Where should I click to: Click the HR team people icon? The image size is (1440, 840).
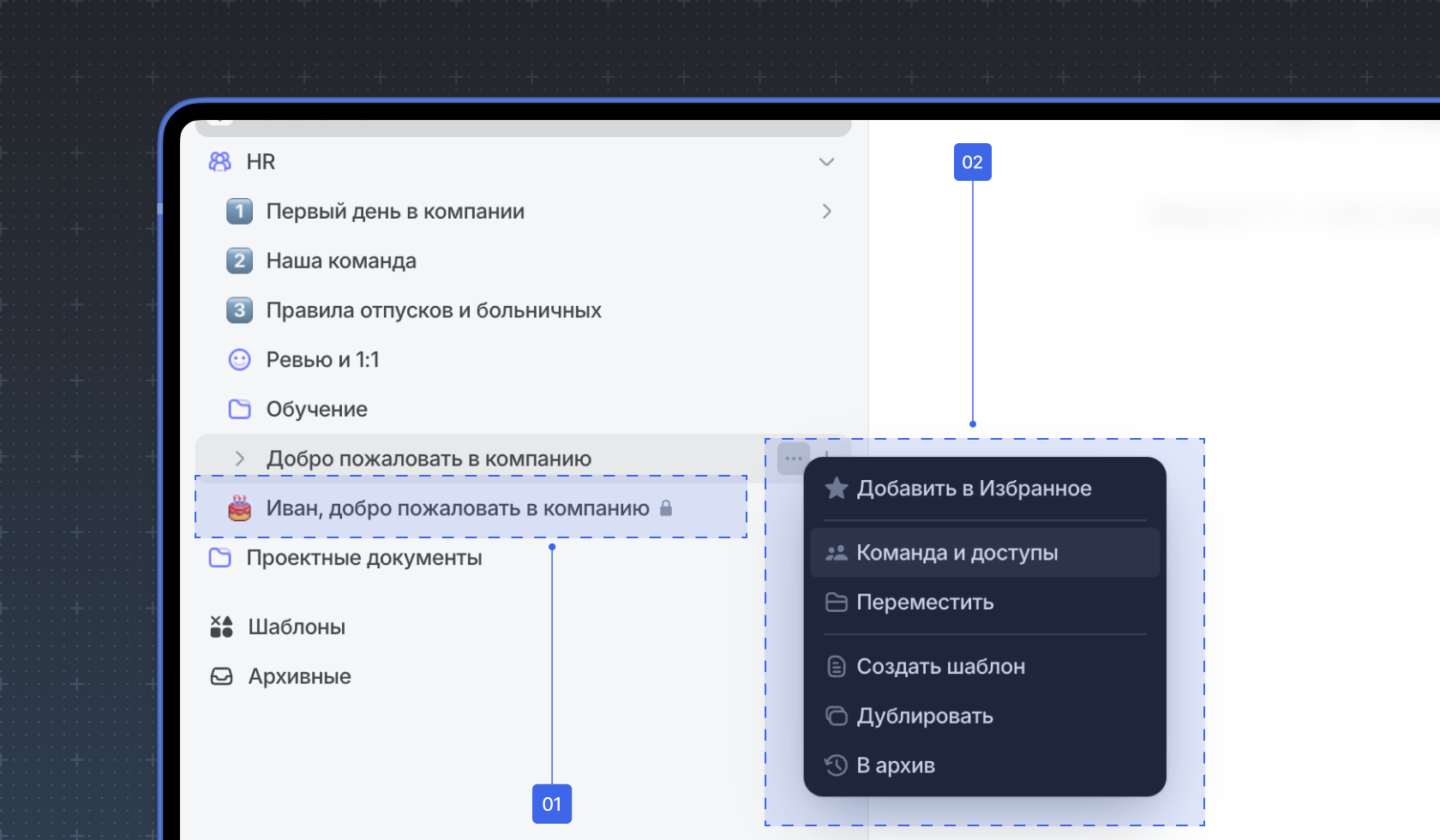point(220,162)
